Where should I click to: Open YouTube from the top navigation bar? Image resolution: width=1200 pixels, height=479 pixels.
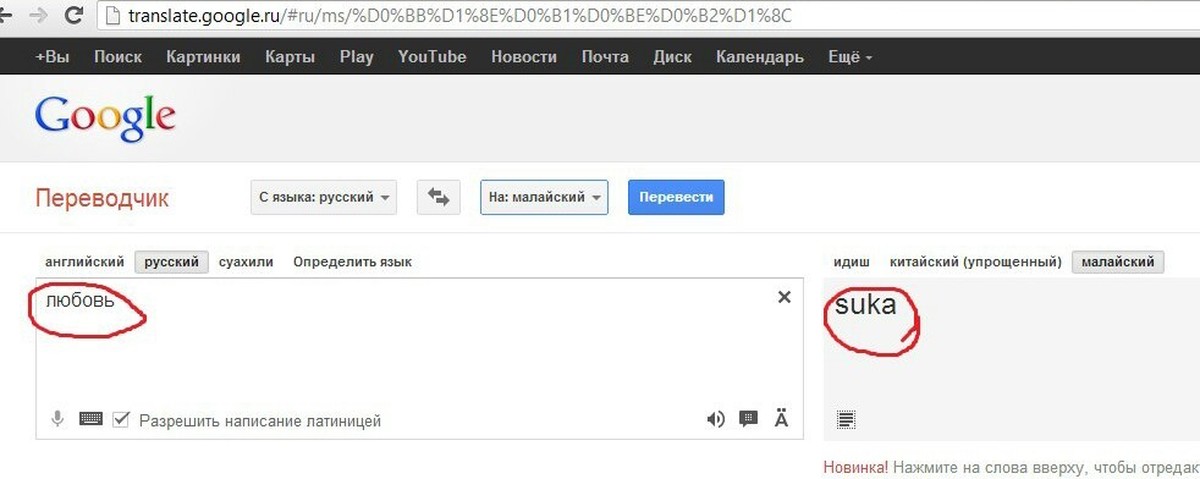432,57
